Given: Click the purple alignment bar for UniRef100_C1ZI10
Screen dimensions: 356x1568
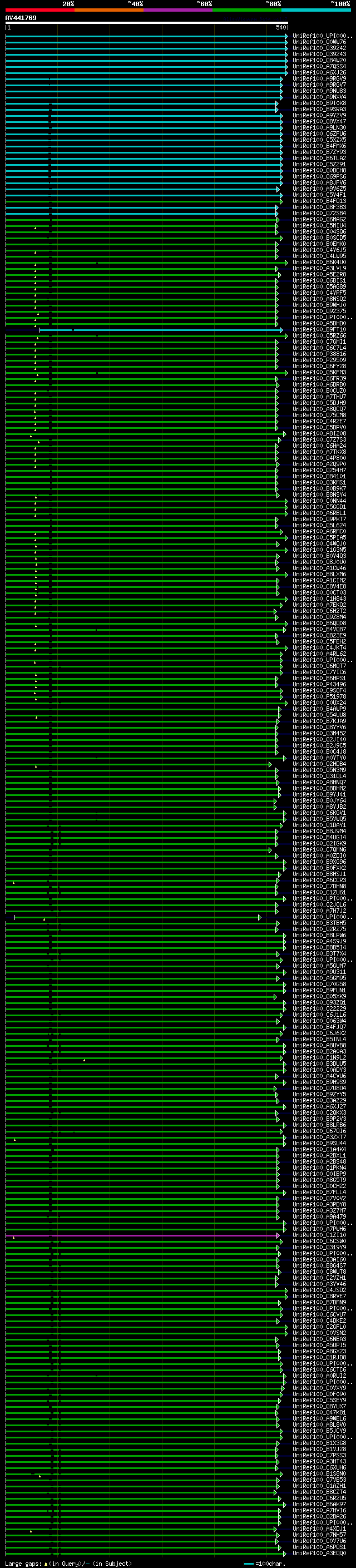Looking at the screenshot, I should pyautogui.click(x=142, y=1235).
